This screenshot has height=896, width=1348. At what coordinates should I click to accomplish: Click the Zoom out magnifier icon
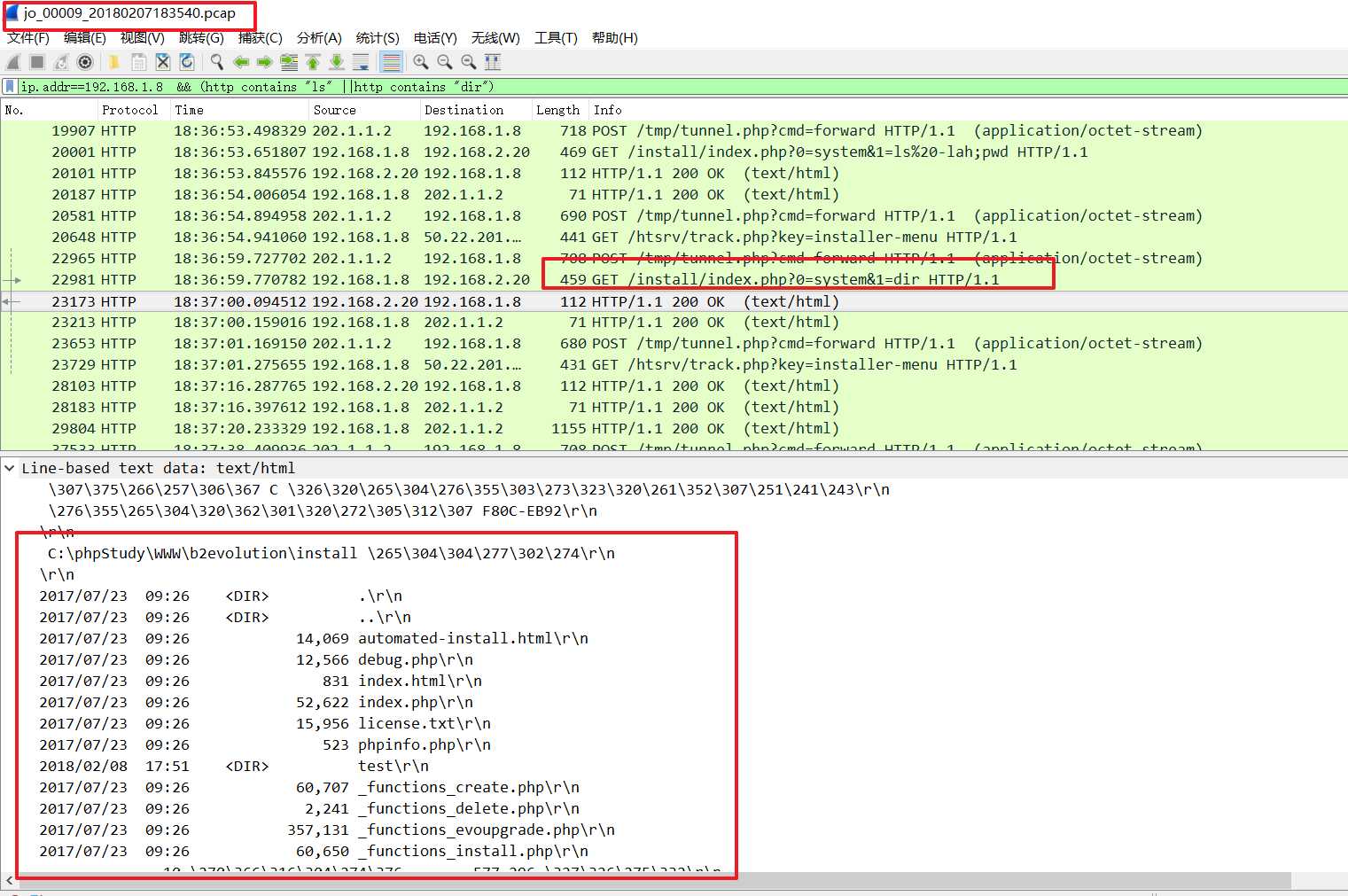(x=445, y=62)
